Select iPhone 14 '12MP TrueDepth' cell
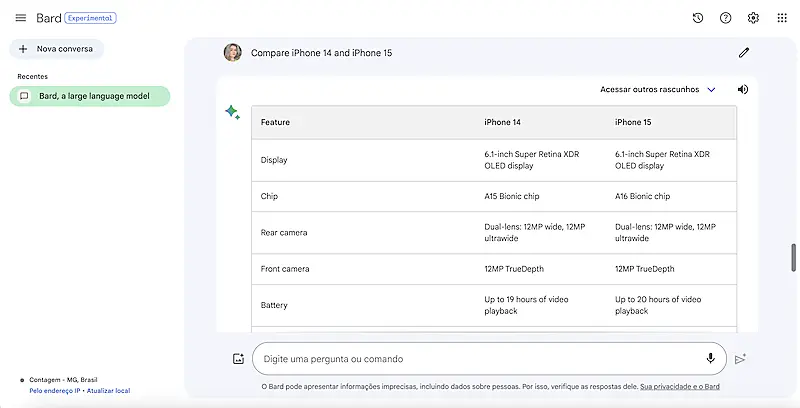This screenshot has height=408, width=800. click(x=514, y=269)
